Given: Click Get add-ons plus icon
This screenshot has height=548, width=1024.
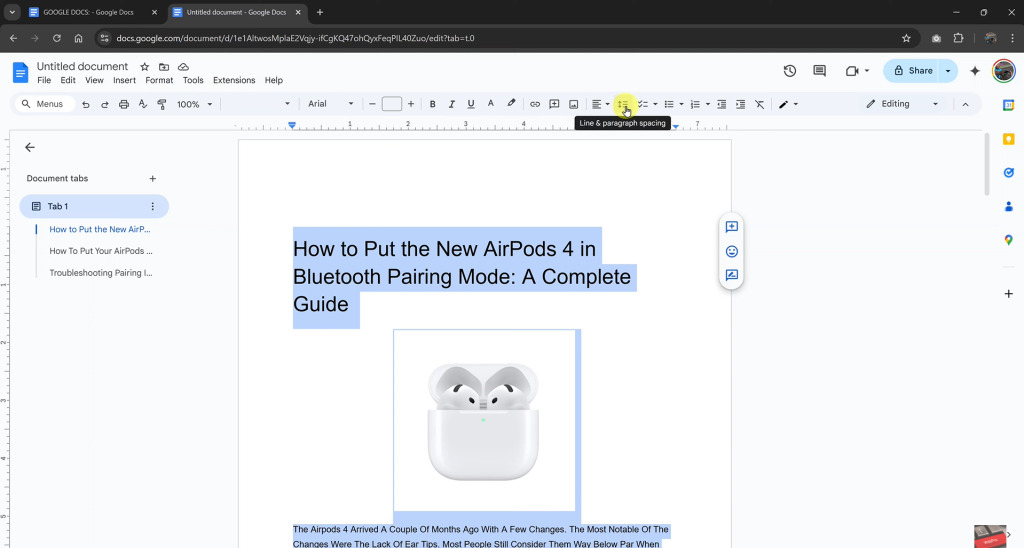Looking at the screenshot, I should [1008, 294].
